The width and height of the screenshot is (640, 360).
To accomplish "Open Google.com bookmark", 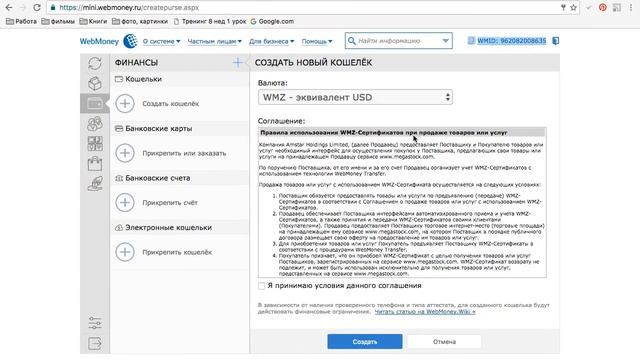I will (x=272, y=21).
